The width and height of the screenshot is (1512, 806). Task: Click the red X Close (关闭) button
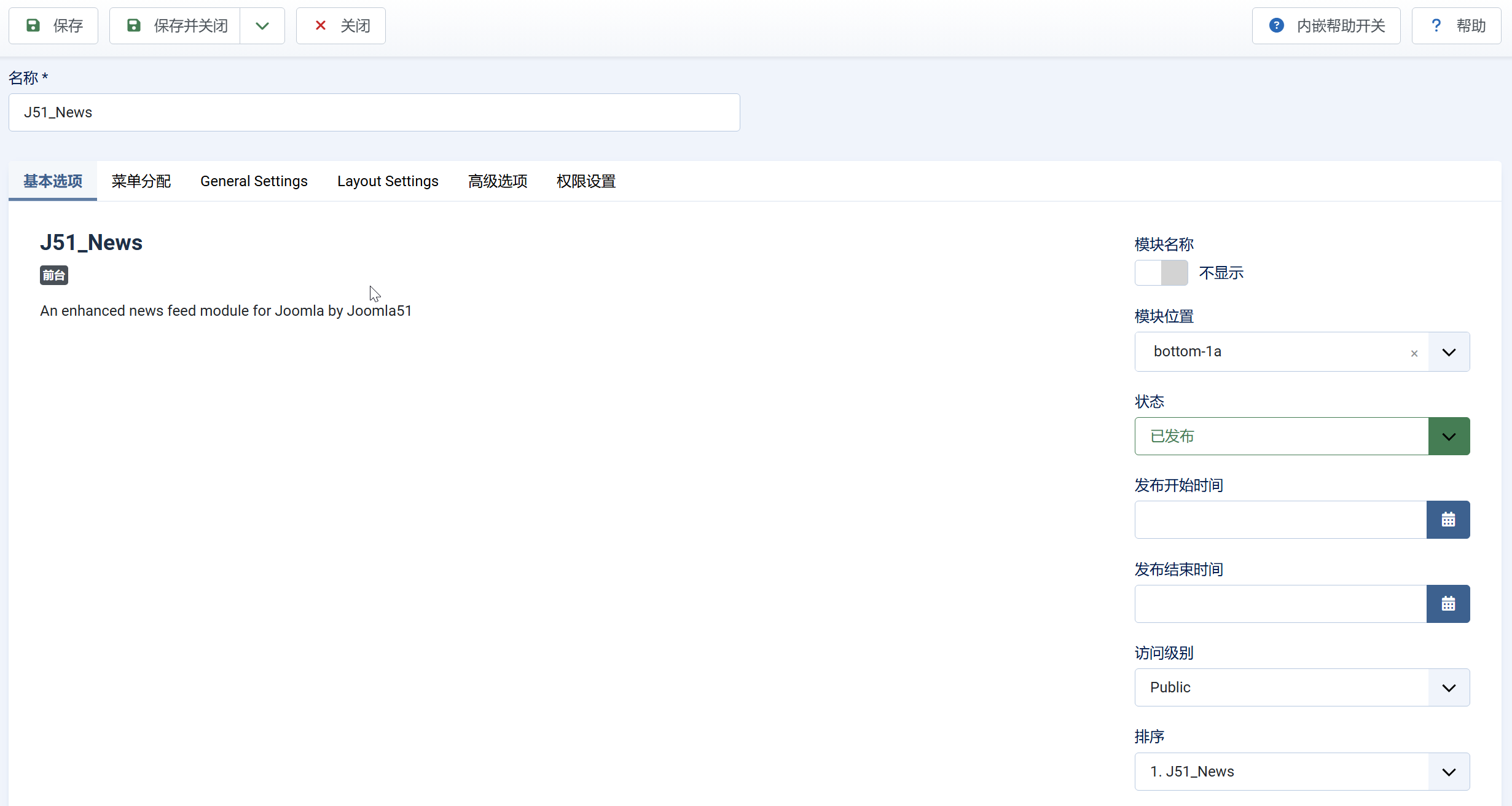pos(341,26)
